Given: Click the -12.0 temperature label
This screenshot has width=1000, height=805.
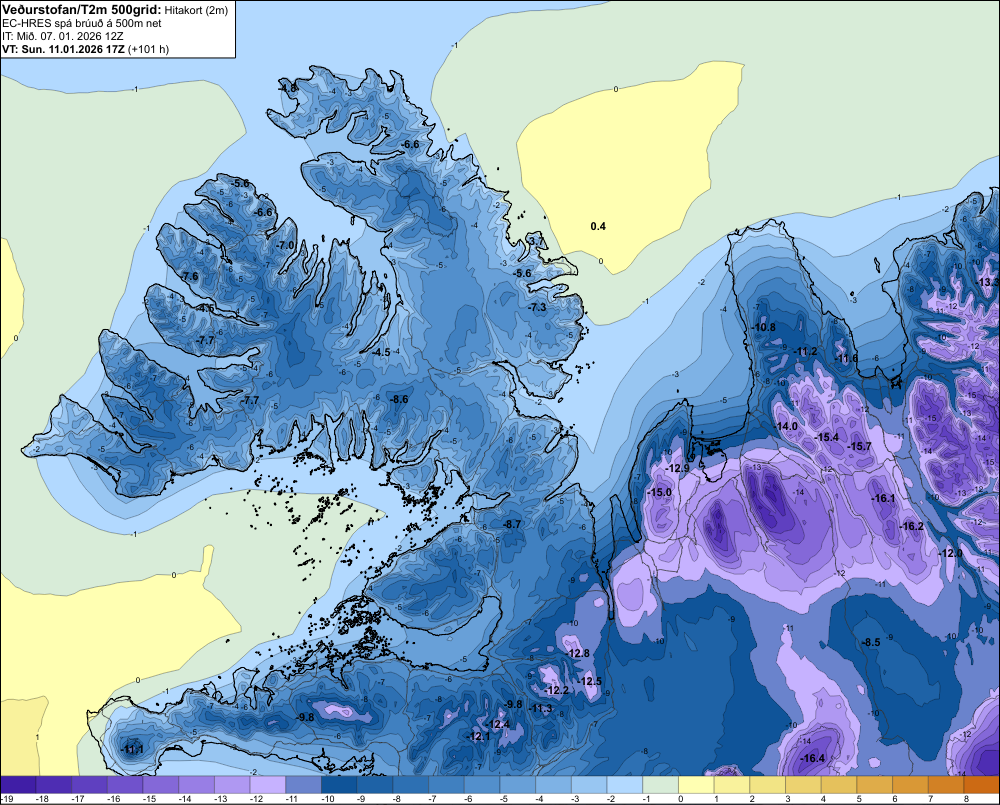Looking at the screenshot, I should click(x=950, y=553).
